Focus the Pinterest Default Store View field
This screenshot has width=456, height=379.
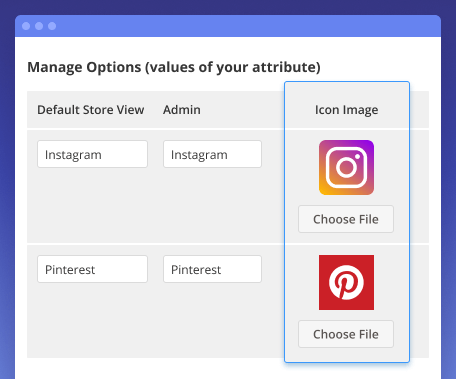92,269
